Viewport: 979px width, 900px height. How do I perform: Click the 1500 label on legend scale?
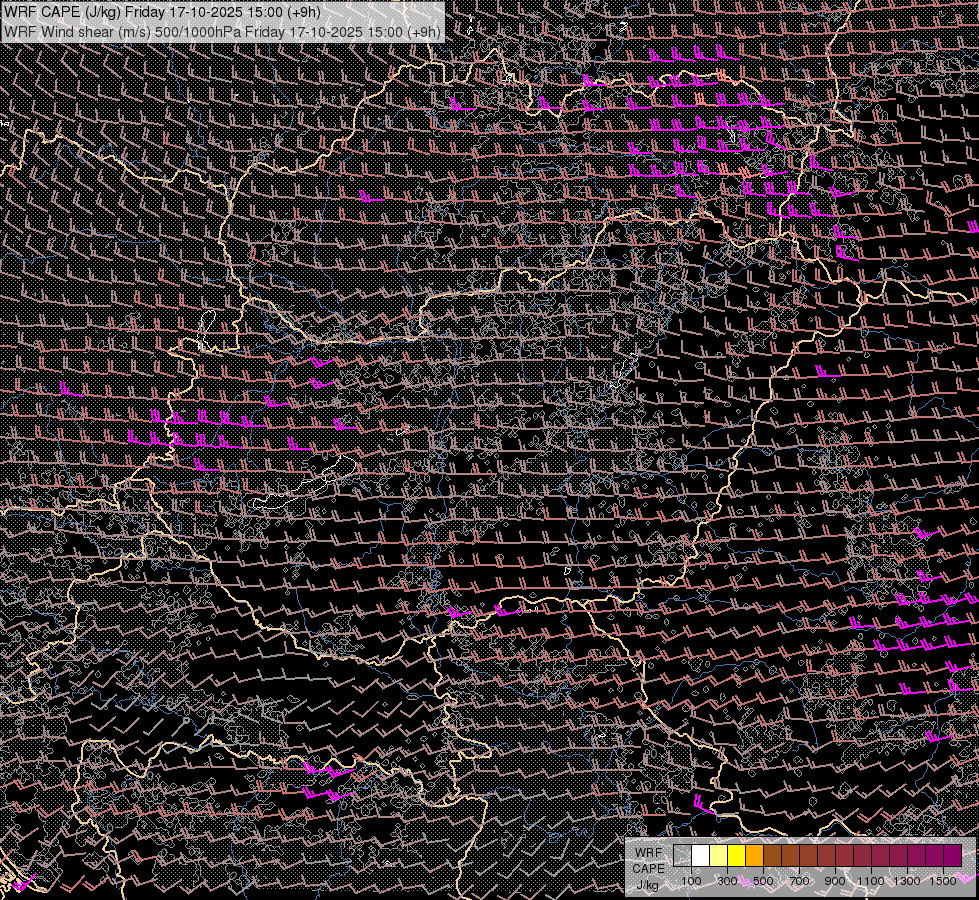click(943, 881)
